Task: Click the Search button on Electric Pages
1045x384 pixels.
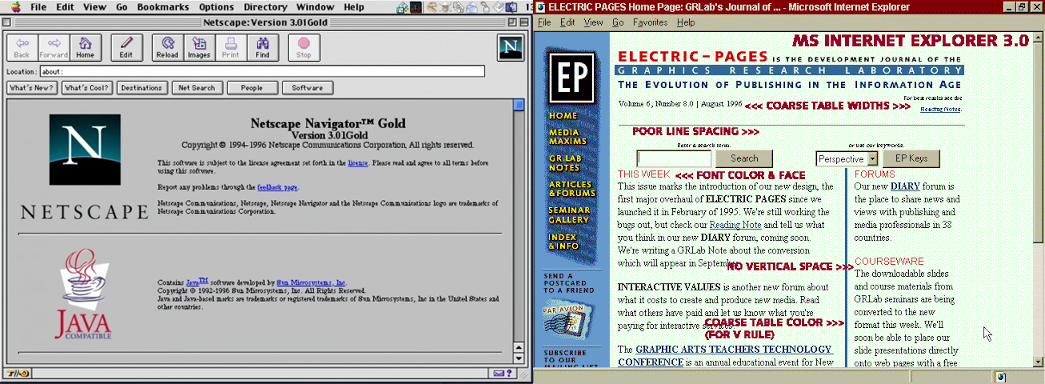Action: 744,159
